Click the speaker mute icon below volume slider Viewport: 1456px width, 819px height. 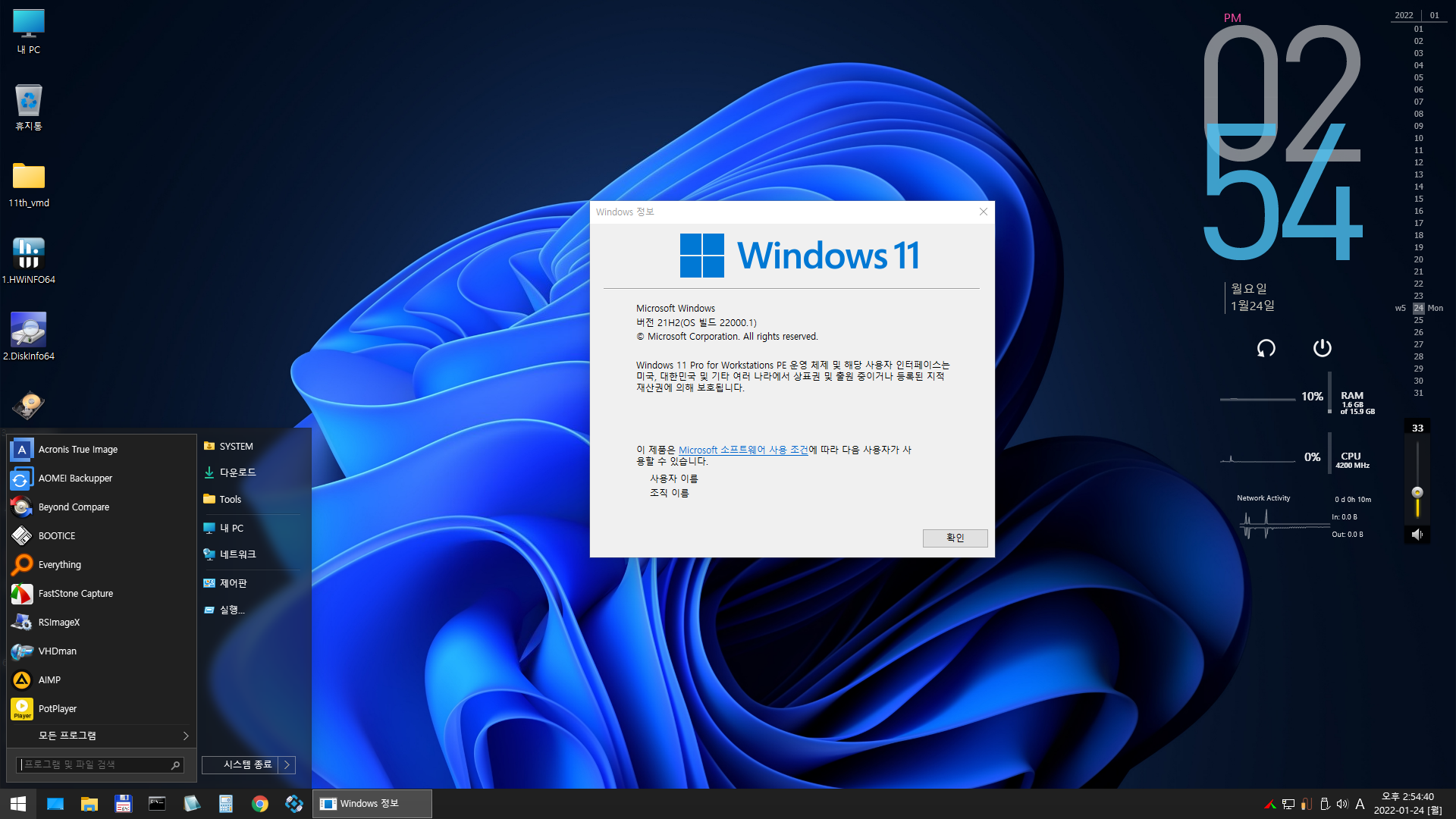(x=1417, y=535)
